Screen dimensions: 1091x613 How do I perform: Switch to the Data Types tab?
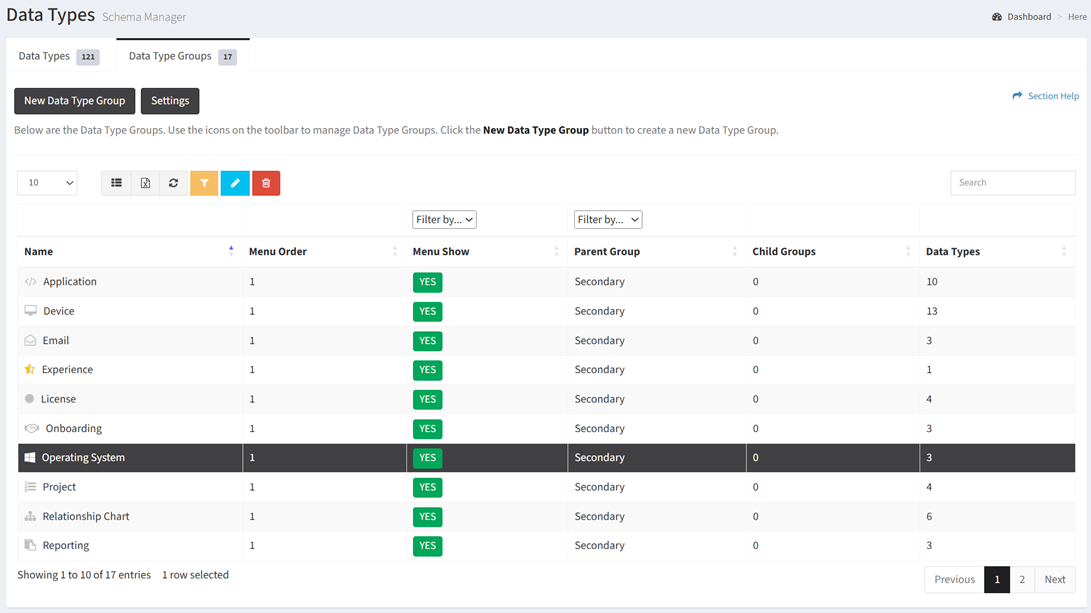click(x=58, y=56)
